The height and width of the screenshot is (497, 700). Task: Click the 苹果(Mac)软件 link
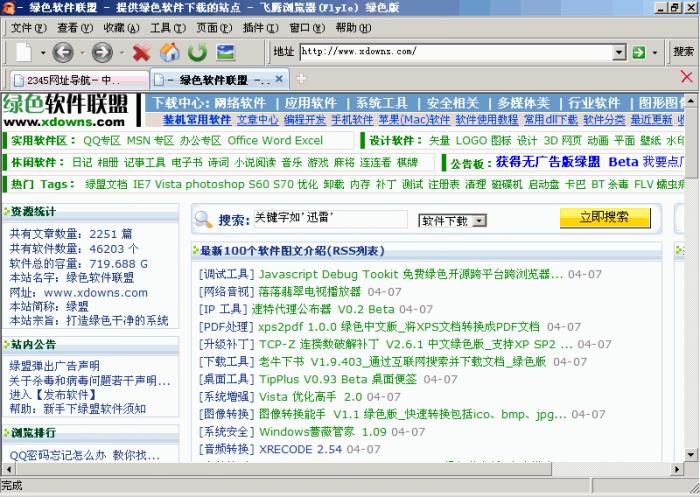pyautogui.click(x=414, y=120)
